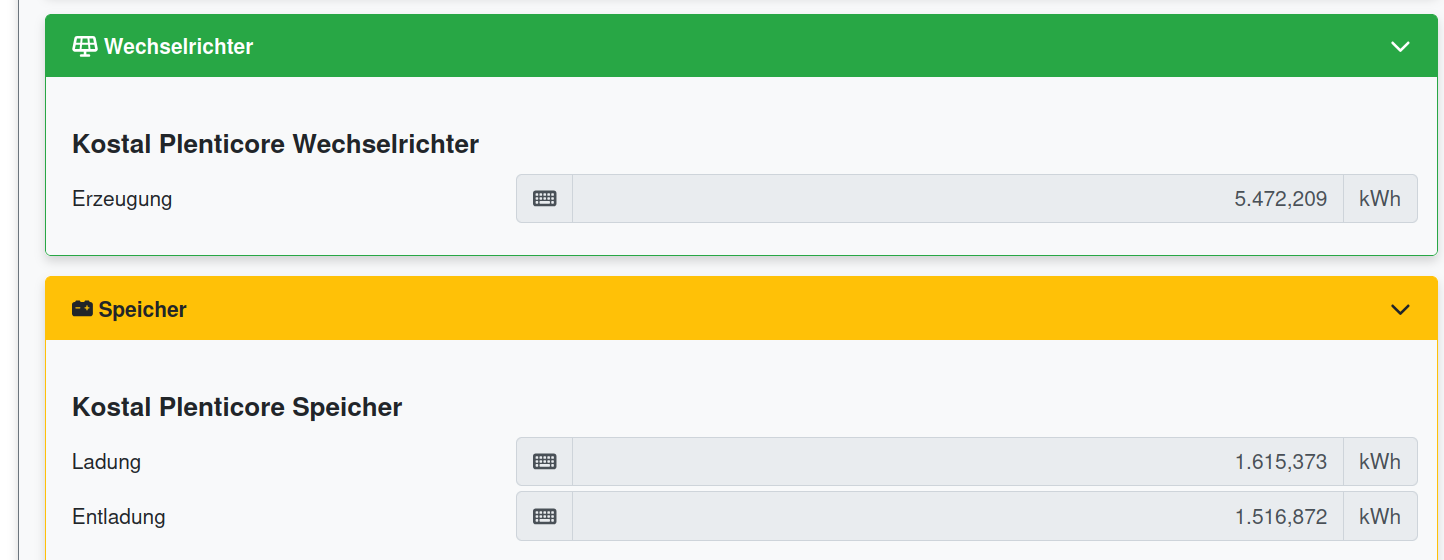The width and height of the screenshot is (1444, 560).
Task: Collapse the Wechselrichter section chevron
Action: click(x=1400, y=47)
